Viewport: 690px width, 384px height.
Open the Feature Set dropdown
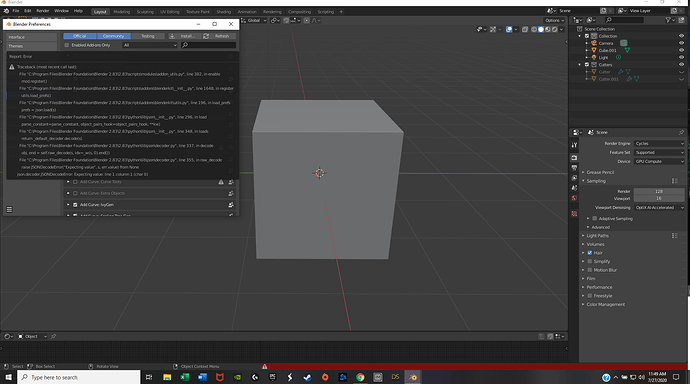[x=659, y=153]
